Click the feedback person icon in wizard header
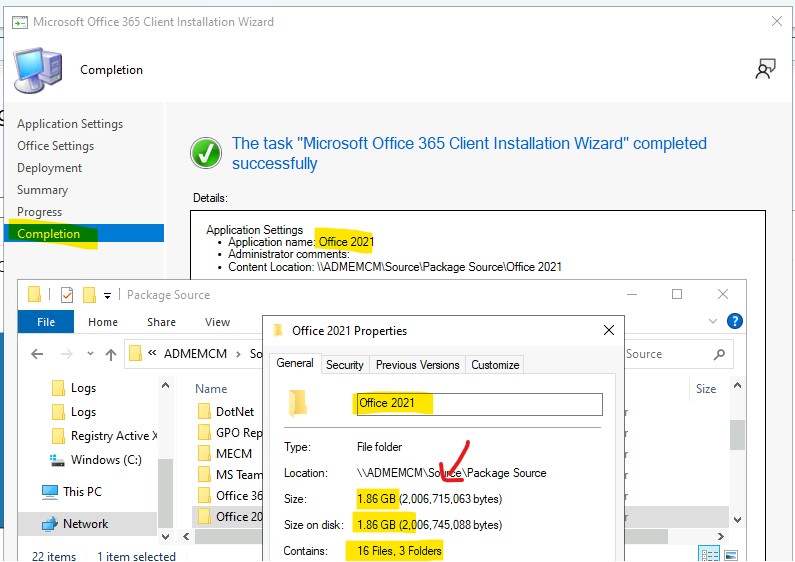This screenshot has width=795, height=562. (x=766, y=69)
